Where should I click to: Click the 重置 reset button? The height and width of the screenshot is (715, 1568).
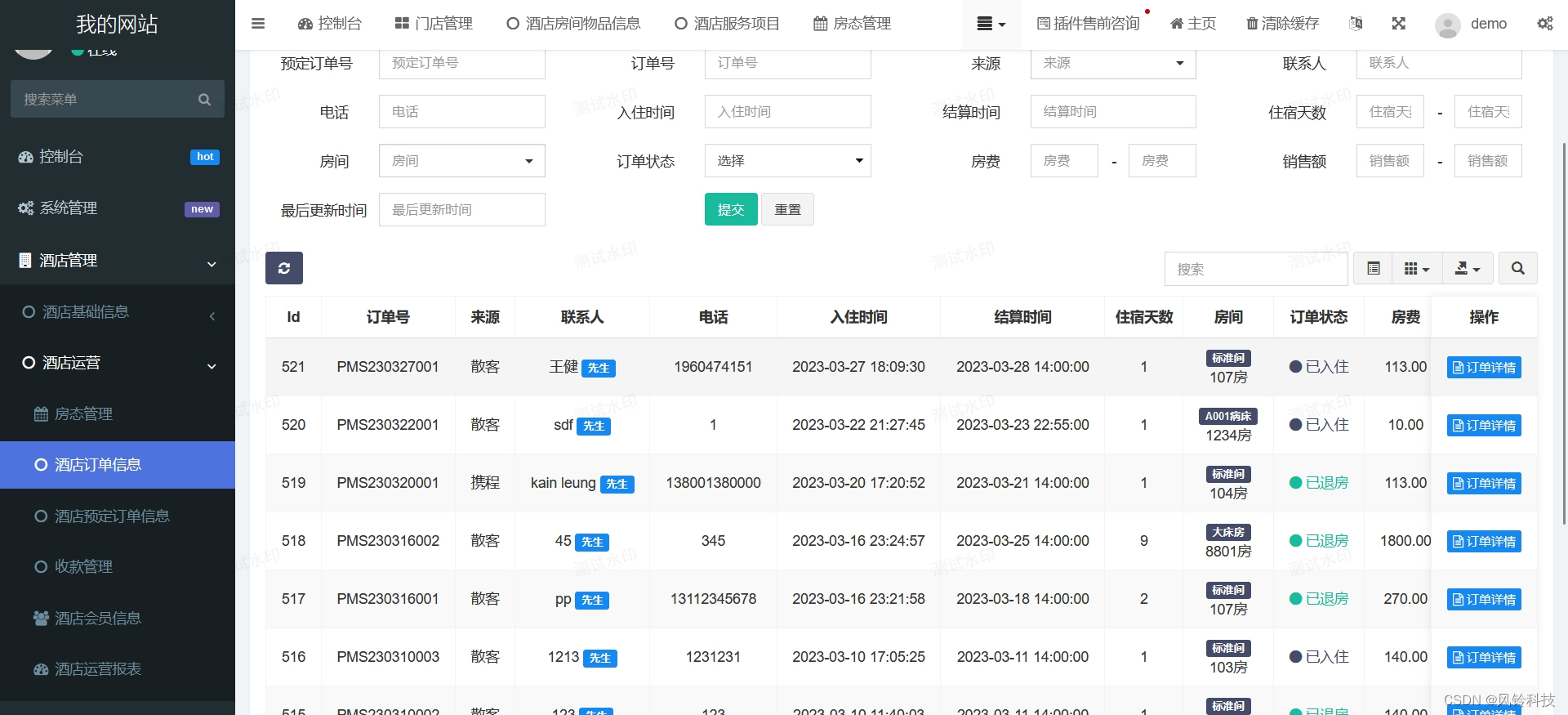coord(788,210)
